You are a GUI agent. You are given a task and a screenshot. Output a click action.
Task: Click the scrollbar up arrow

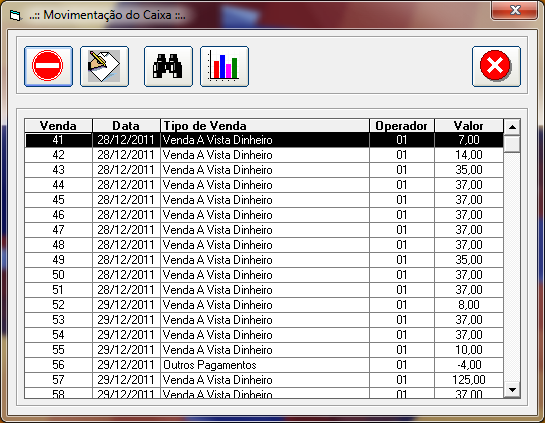(x=512, y=127)
